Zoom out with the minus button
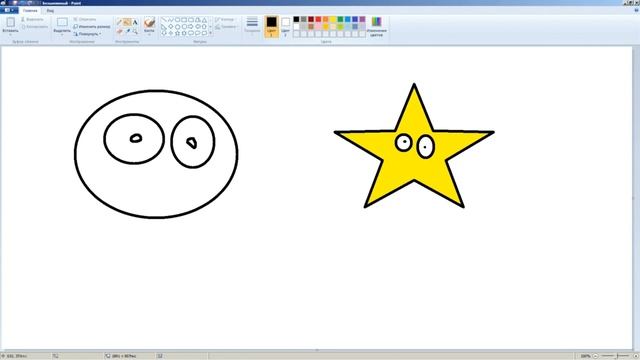 click(595, 356)
